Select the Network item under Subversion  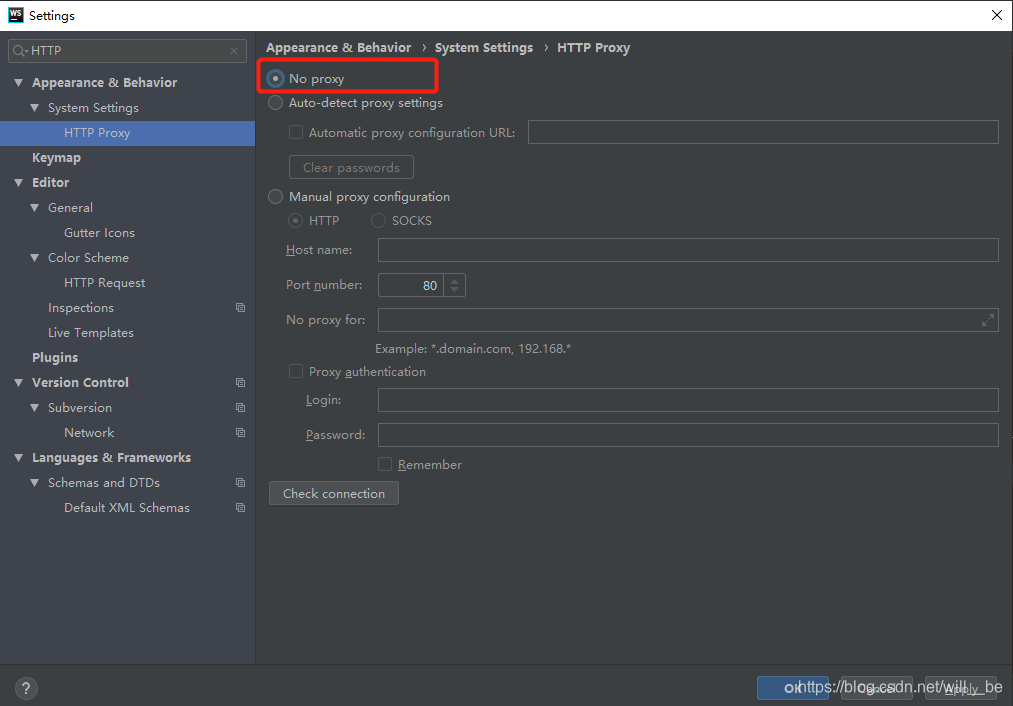click(89, 433)
